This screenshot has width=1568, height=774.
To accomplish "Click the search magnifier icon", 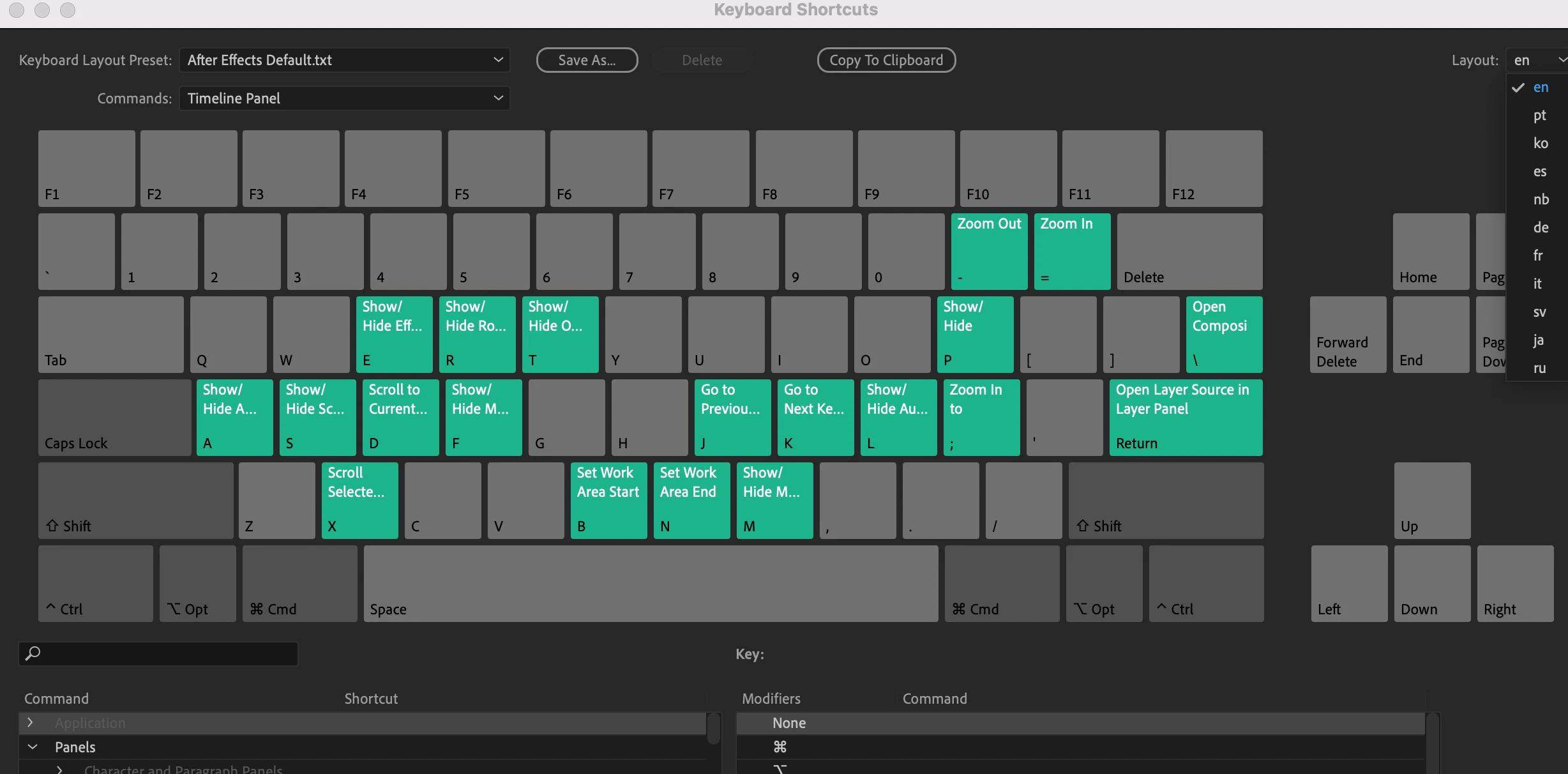I will pos(33,653).
